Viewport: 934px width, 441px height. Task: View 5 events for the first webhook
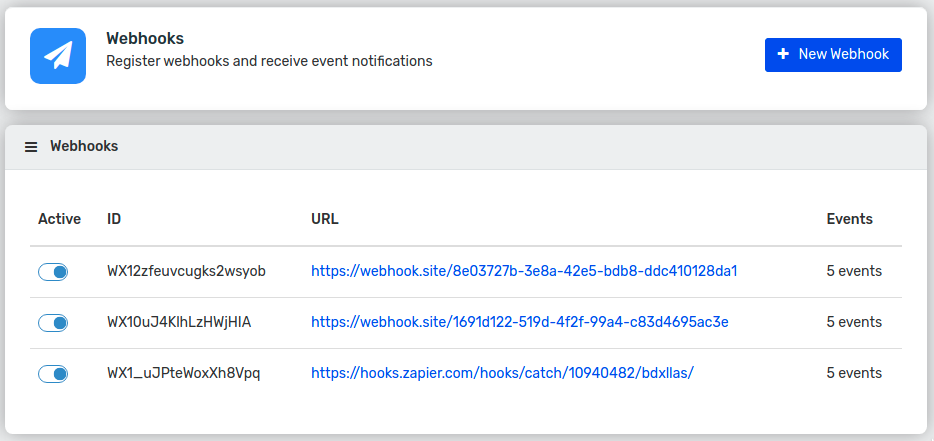click(854, 271)
